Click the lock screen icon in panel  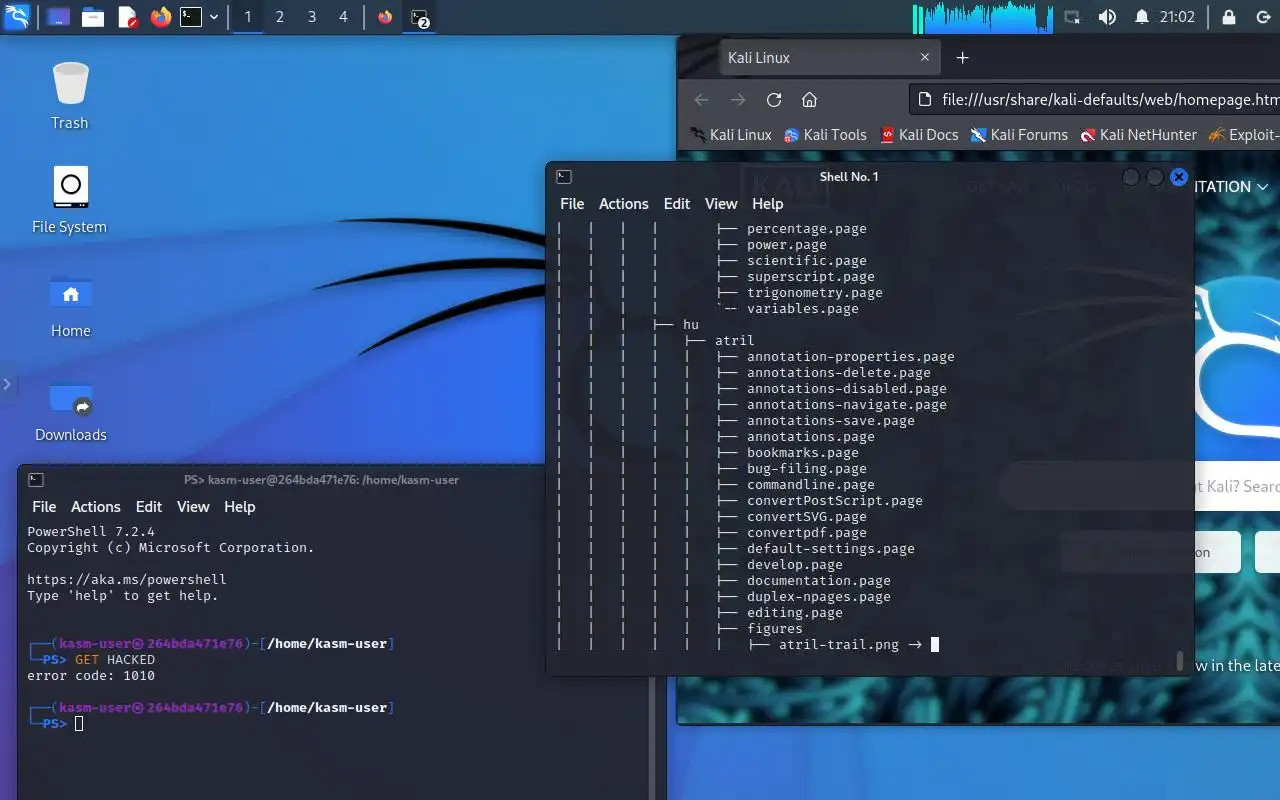click(1229, 17)
